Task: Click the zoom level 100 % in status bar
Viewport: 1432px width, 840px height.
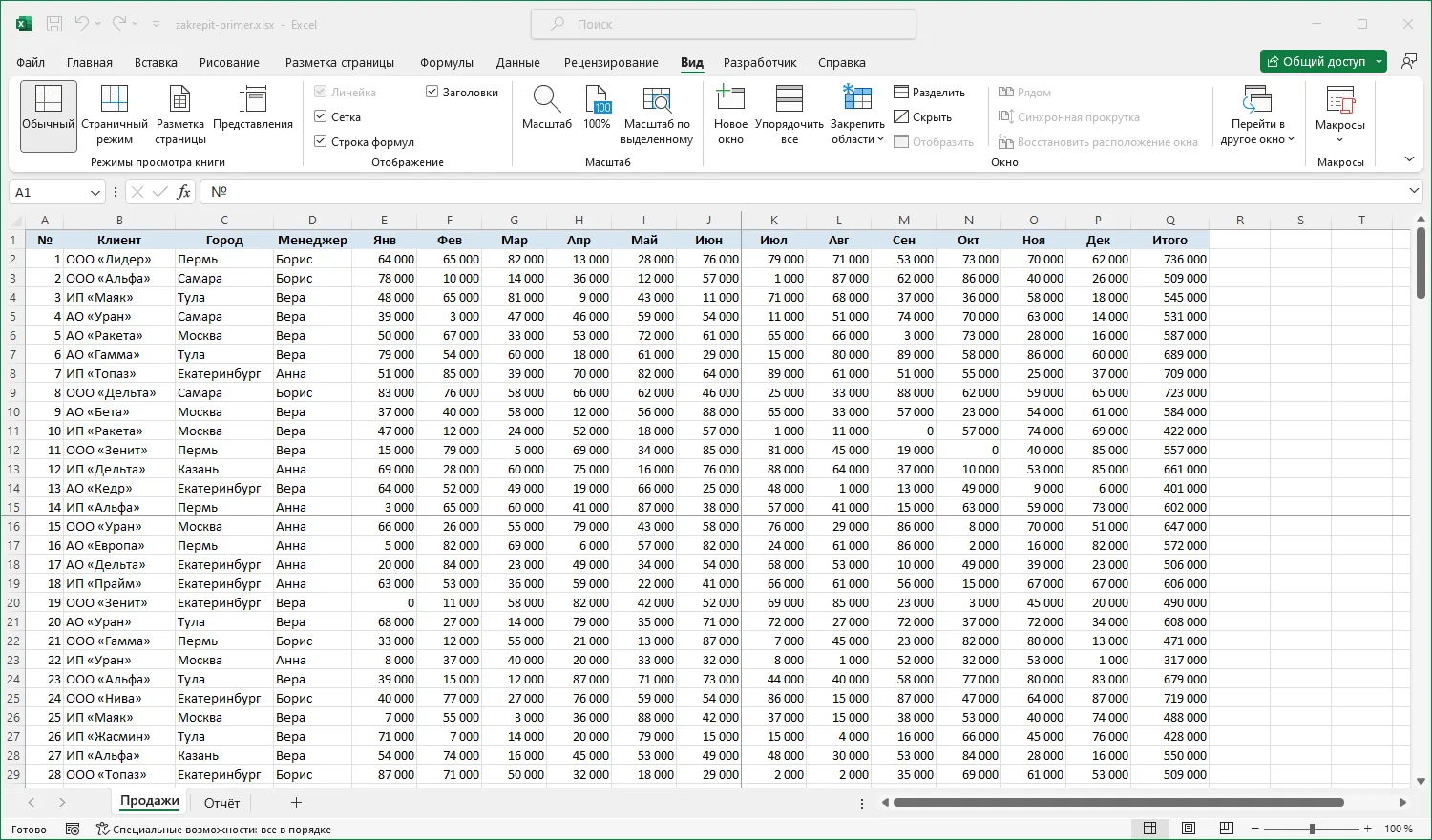Action: (1399, 829)
